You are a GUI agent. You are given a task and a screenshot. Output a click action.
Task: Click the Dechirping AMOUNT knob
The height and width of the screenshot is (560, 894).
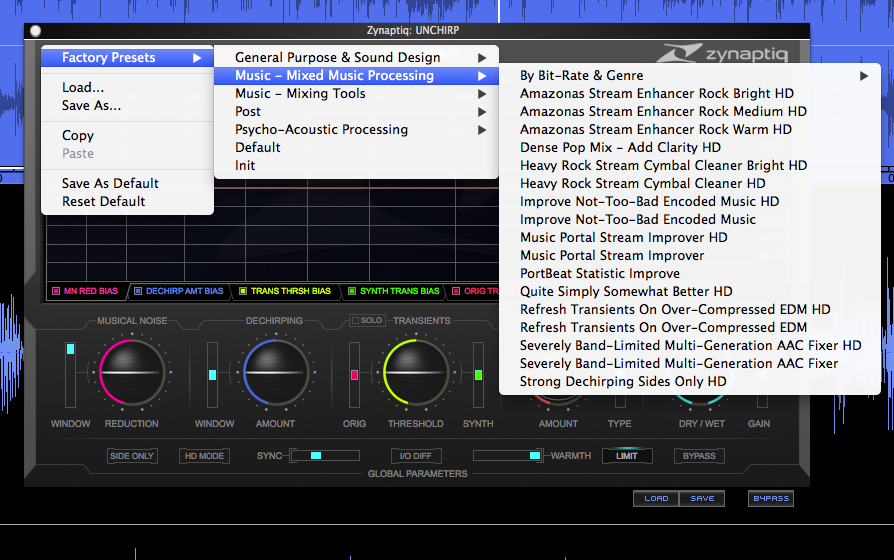pos(276,373)
